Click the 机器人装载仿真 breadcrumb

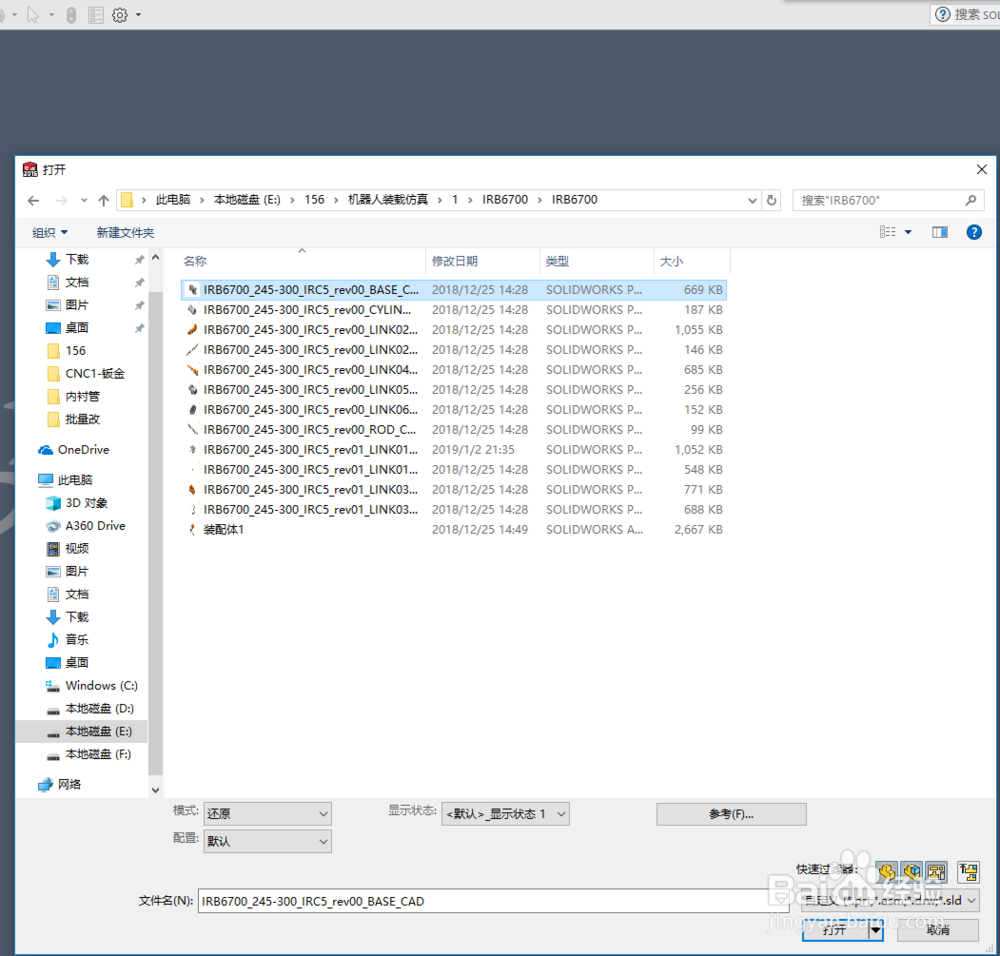point(388,200)
